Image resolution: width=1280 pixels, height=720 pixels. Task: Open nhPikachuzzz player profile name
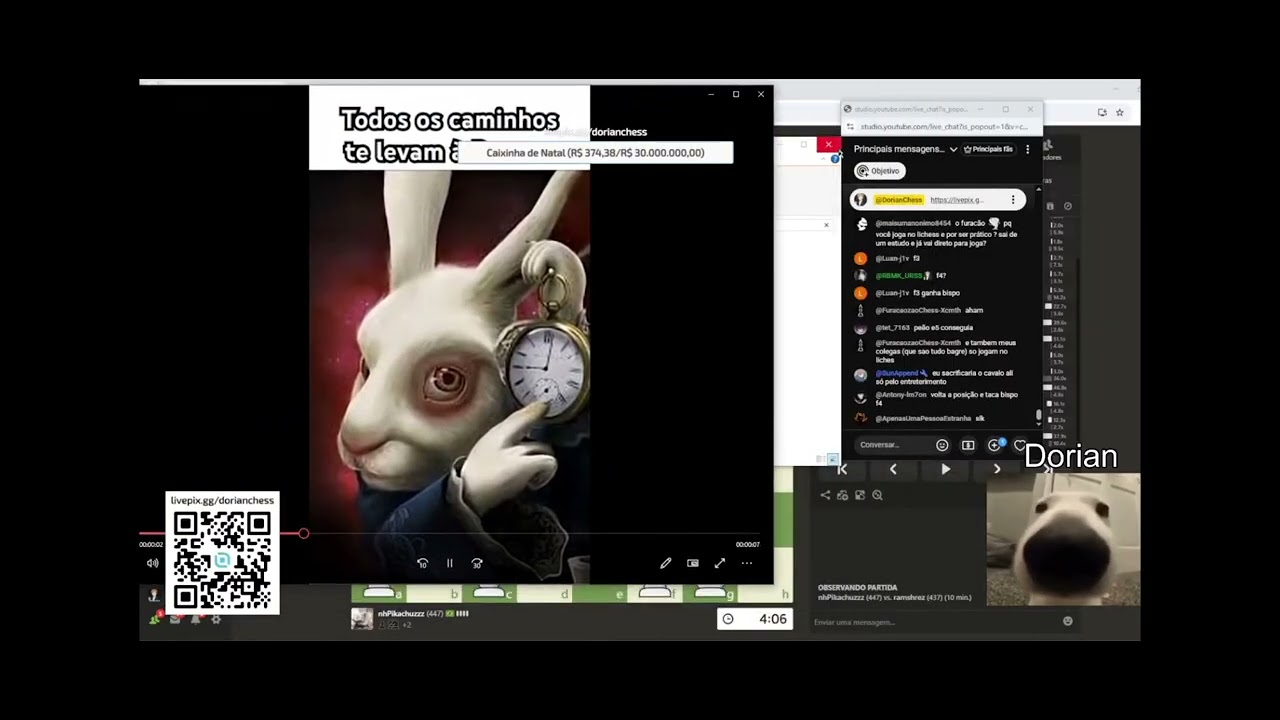click(401, 614)
